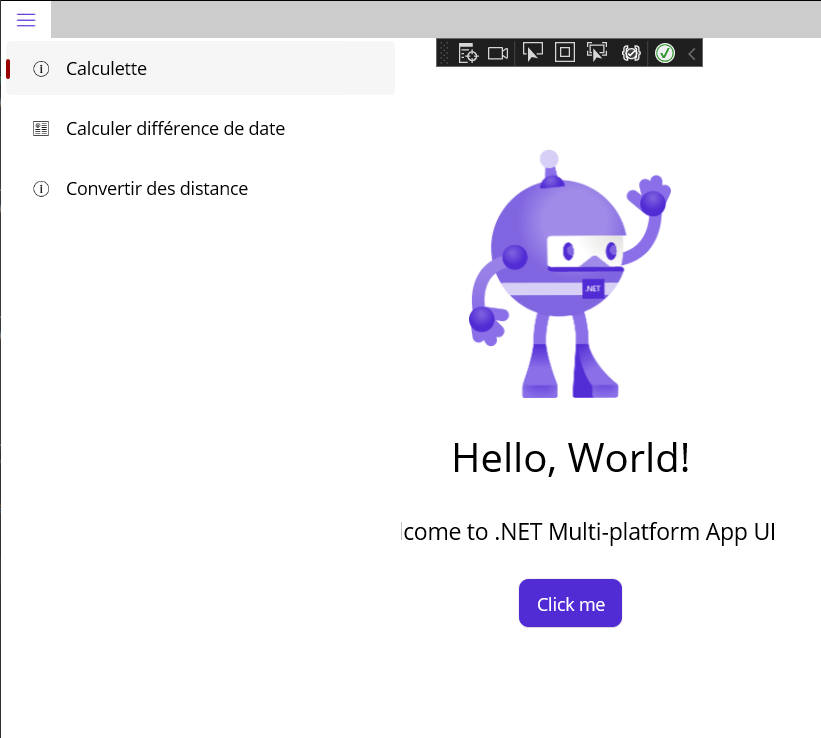821x738 pixels.
Task: Toggle Display Layout Adorners square icon
Action: click(x=564, y=52)
